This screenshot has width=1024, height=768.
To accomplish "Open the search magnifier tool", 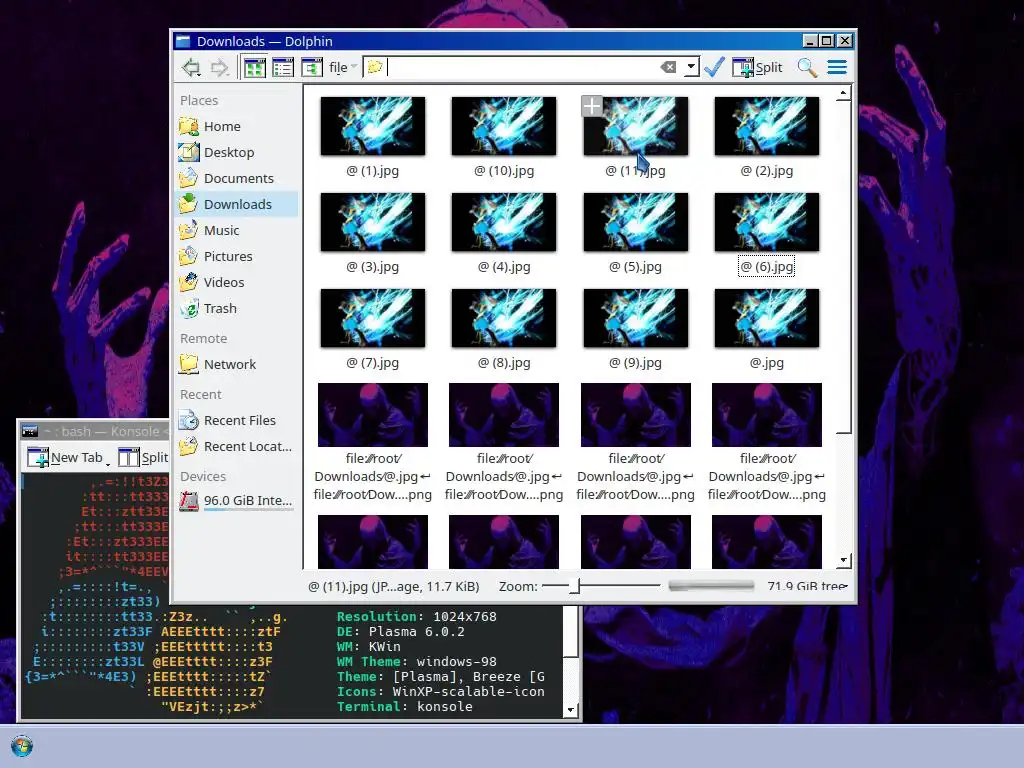I will 807,67.
